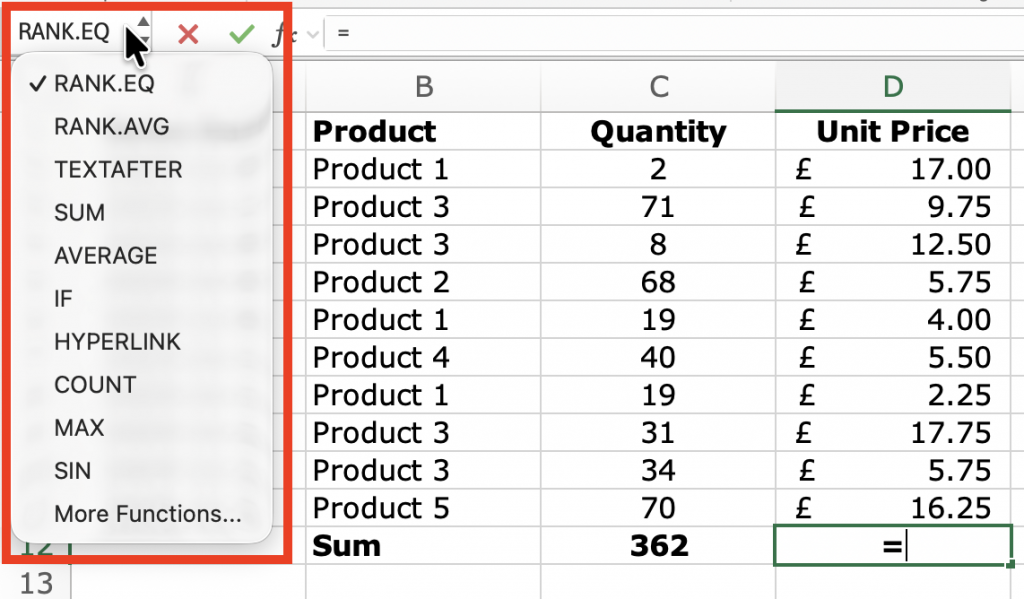Choose COUNT in the function list
The image size is (1024, 599).
95,385
